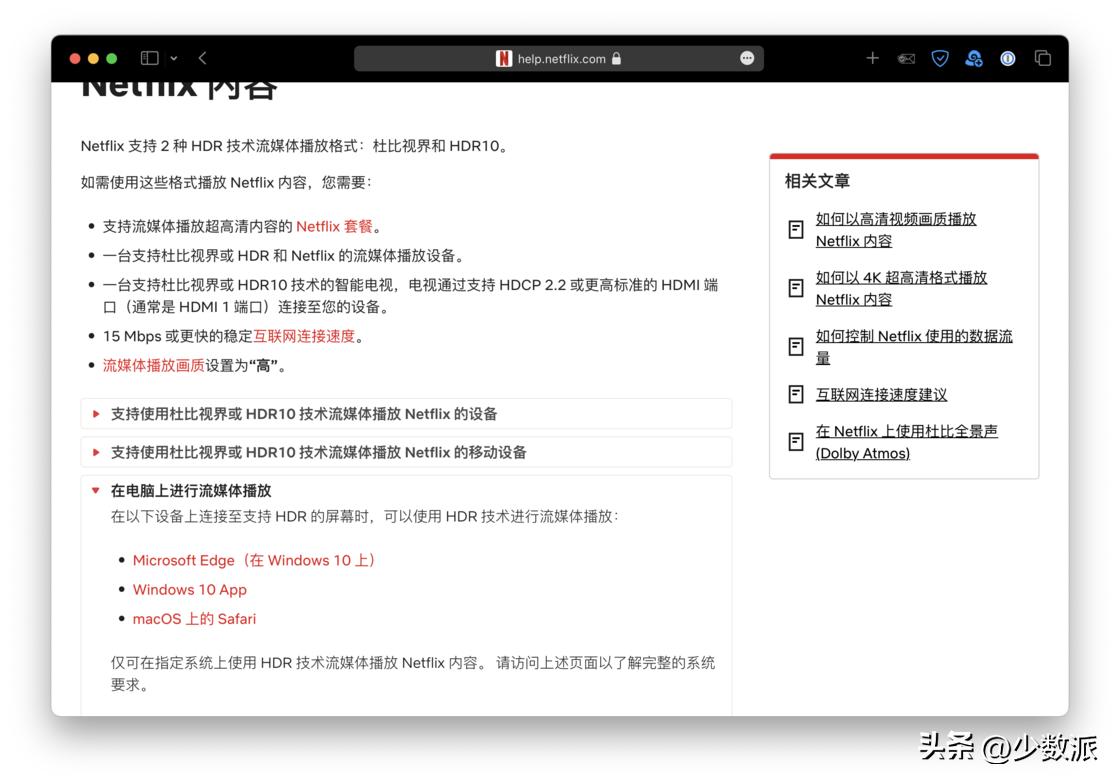The height and width of the screenshot is (784, 1120).
Task: Click the macOS 上的 Safari link
Action: click(194, 619)
